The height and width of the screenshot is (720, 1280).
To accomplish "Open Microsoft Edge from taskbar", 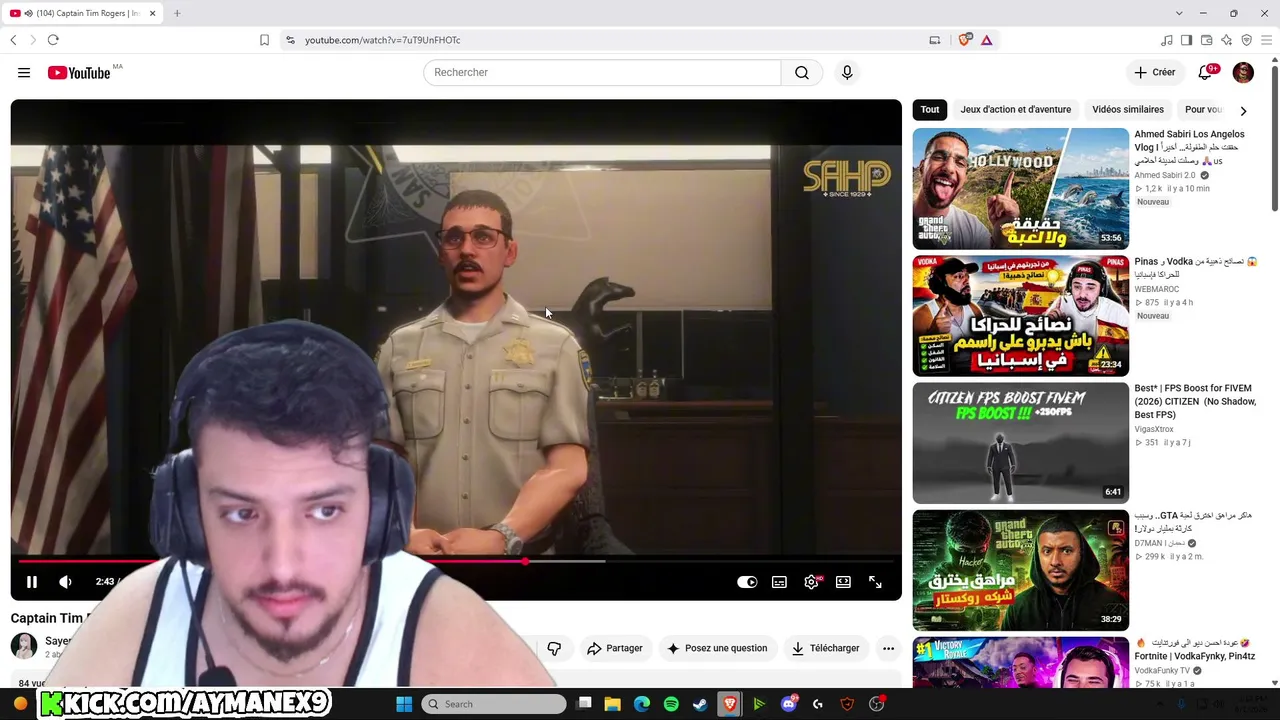I will tap(642, 704).
